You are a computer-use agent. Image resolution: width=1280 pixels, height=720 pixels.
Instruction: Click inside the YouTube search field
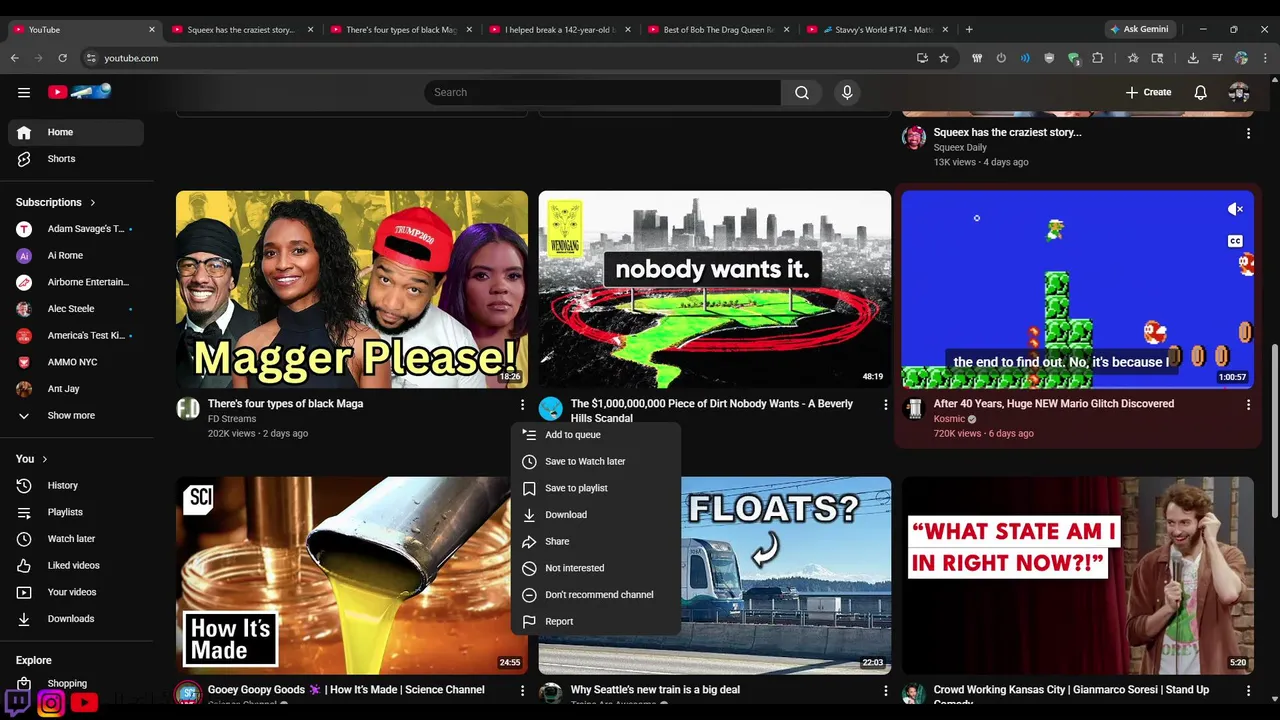tap(602, 92)
